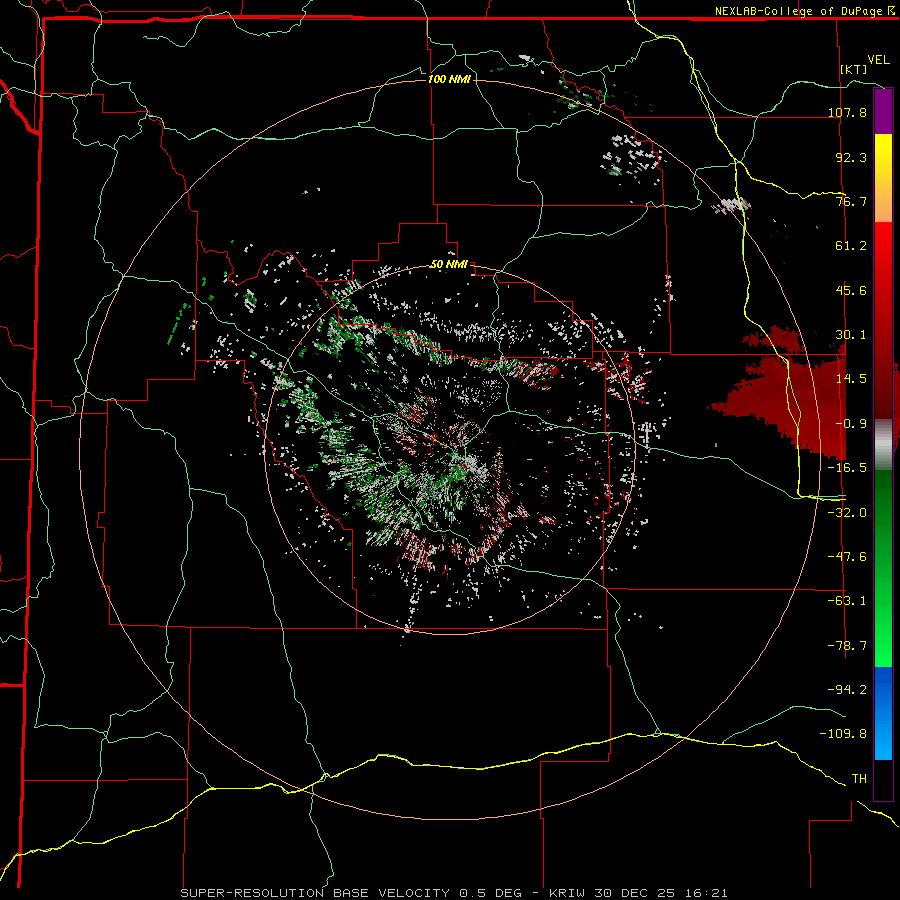
Task: Select the -47.6 legend value
Action: [847, 556]
